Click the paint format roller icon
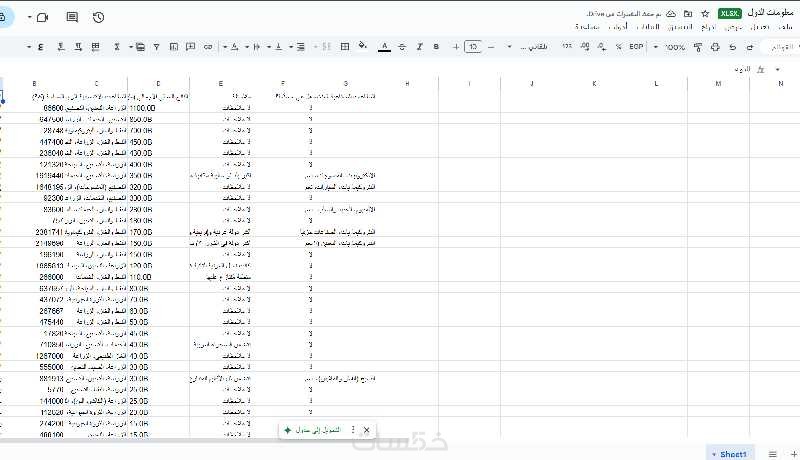Screen dimensions: 800x460 [x=698, y=47]
